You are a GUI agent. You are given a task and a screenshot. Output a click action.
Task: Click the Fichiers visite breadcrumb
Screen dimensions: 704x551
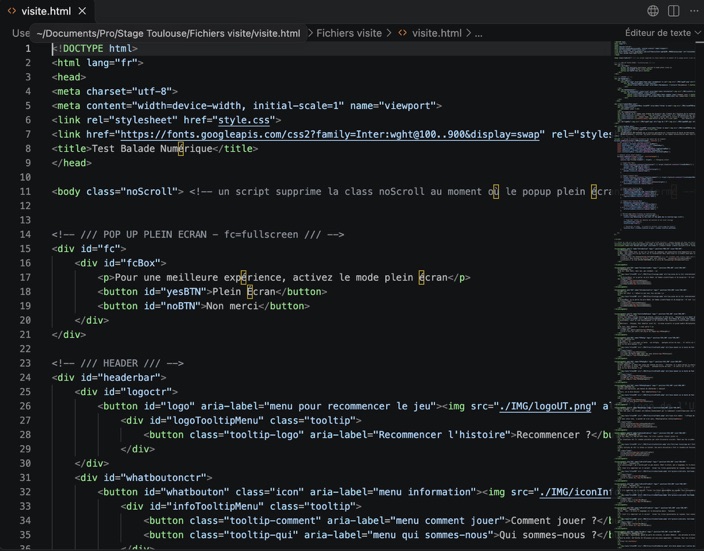(349, 33)
